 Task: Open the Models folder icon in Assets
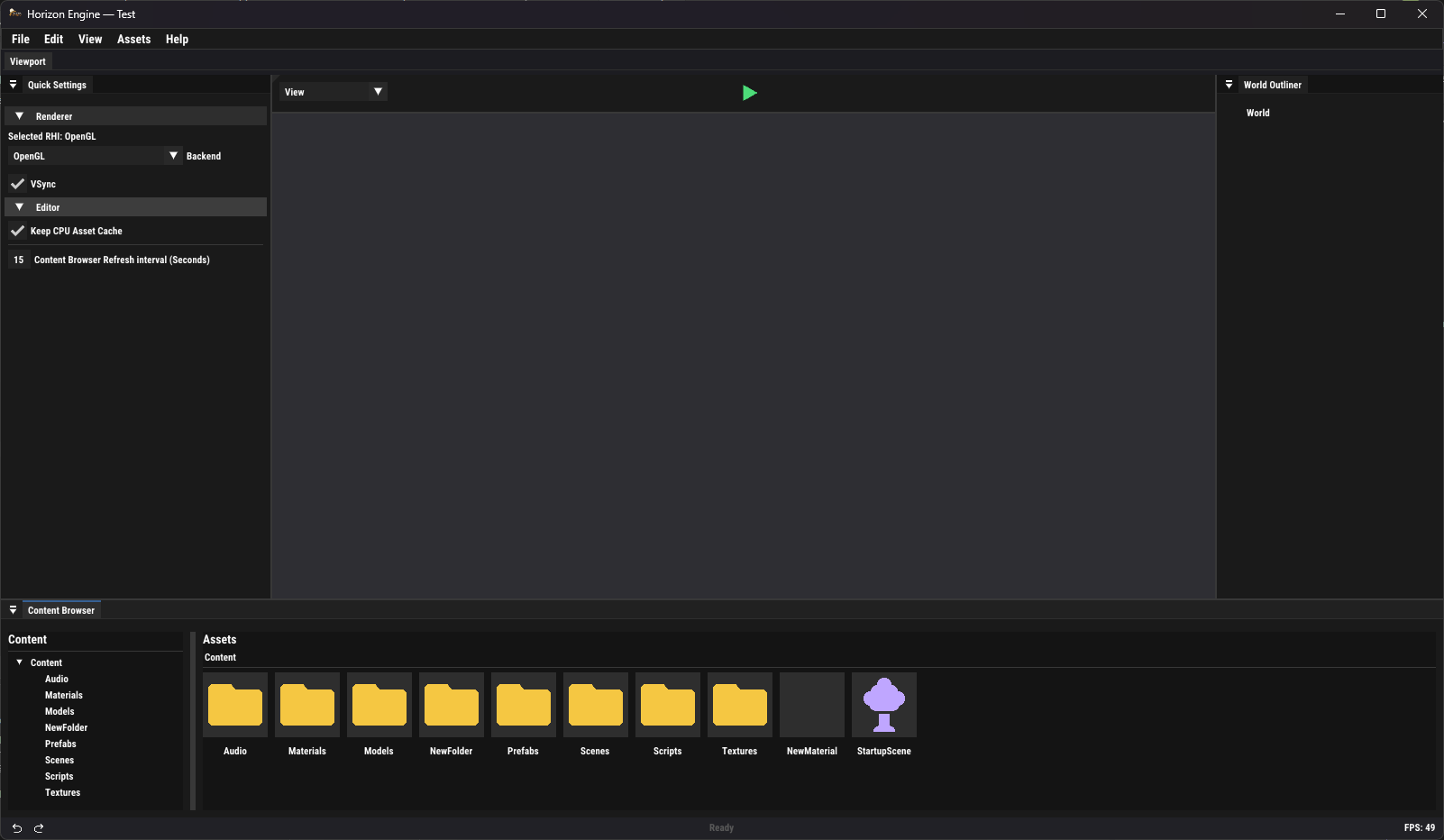[x=379, y=705]
